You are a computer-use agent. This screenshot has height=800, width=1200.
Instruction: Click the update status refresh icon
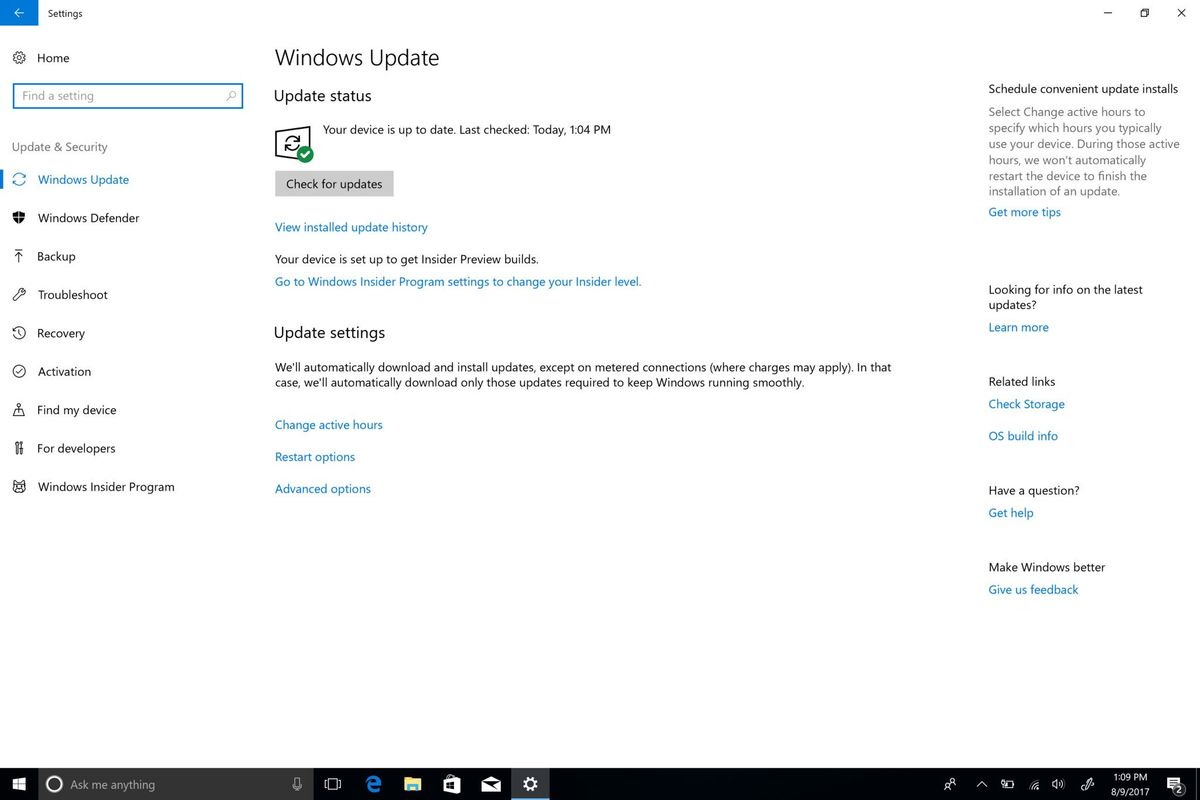coord(293,141)
